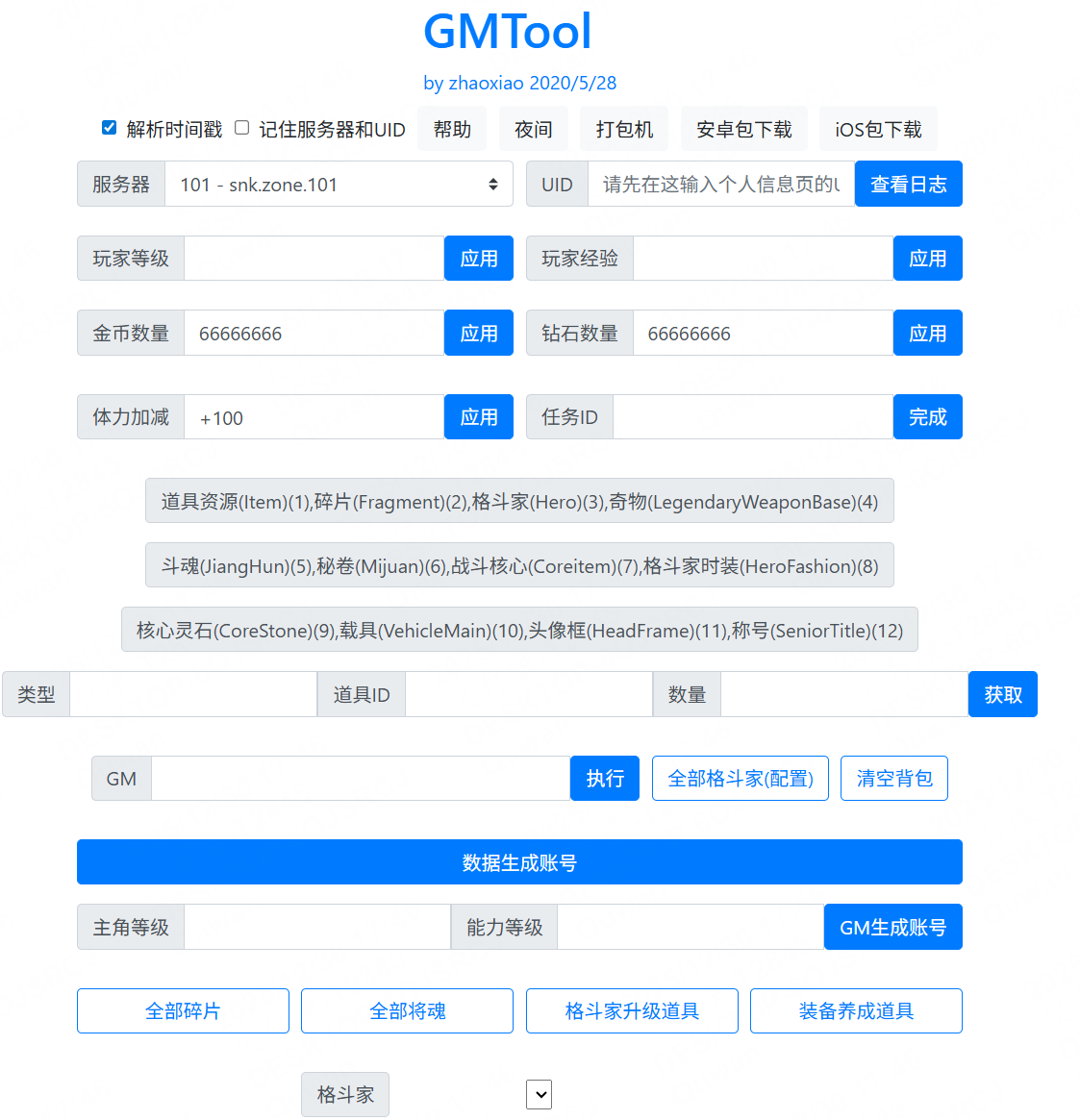Open the 打包机 packaging tool
Screen dimensions: 1080x1120
(x=623, y=128)
